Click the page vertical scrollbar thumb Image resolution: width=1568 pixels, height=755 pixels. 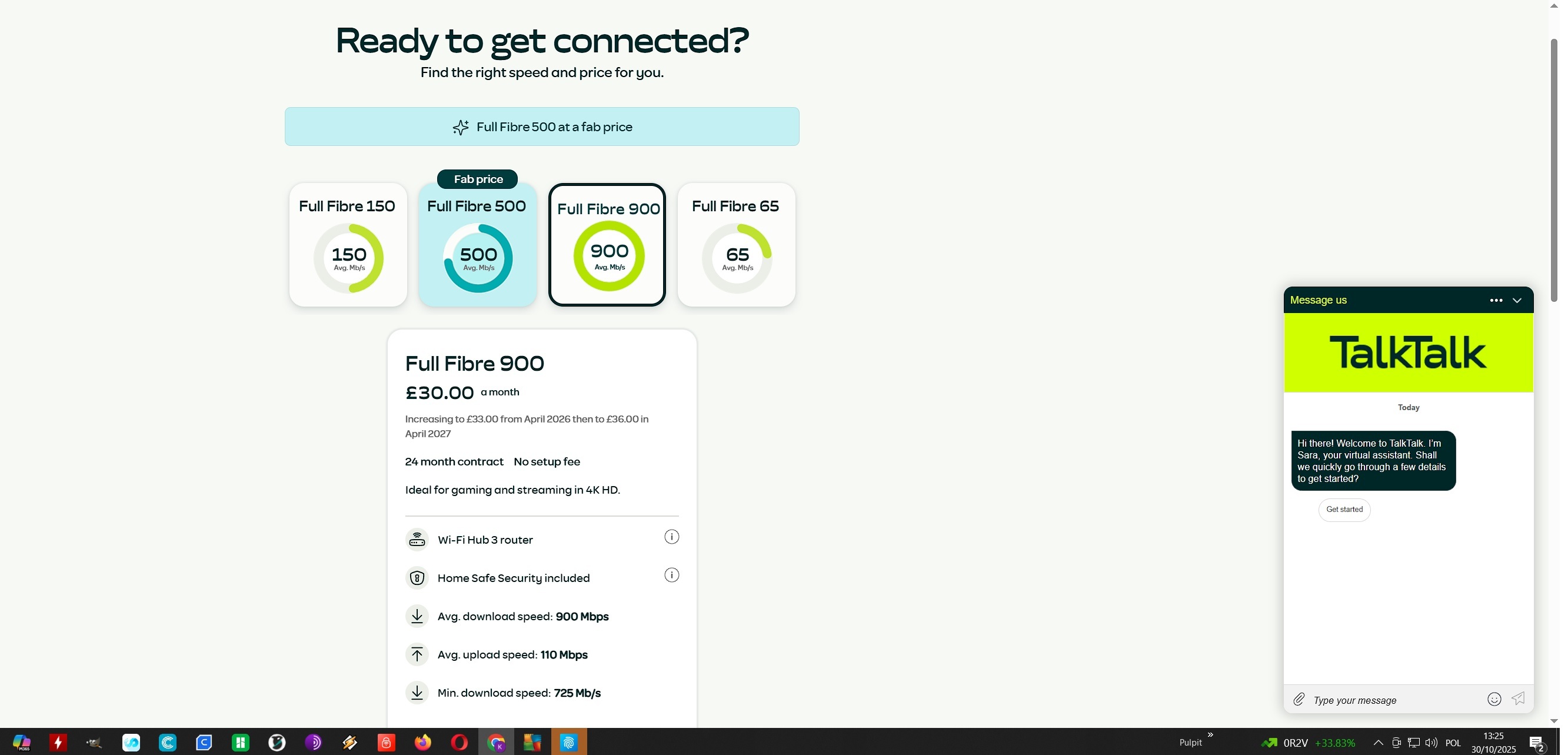(1553, 171)
